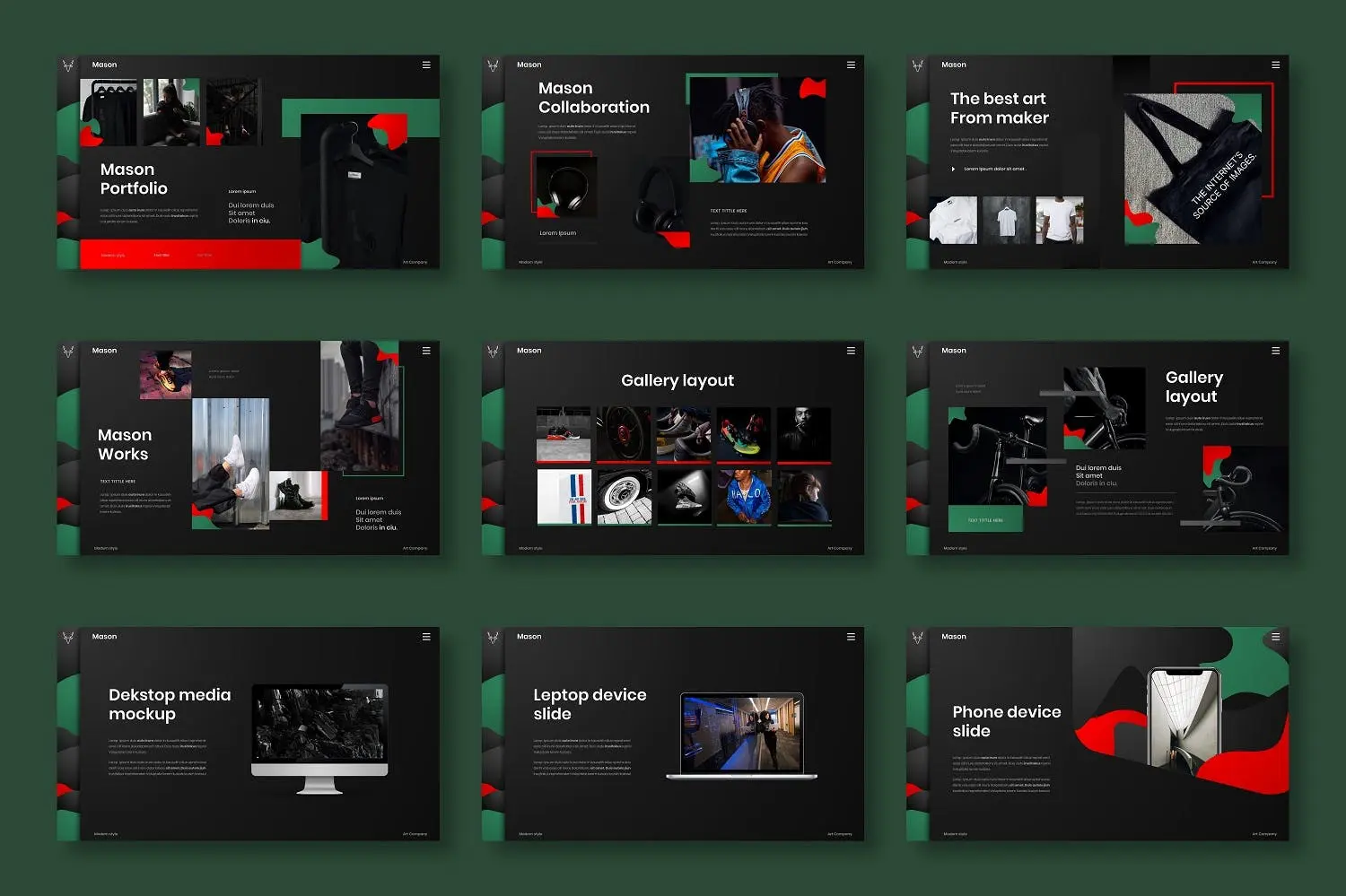Click deer logo on bicycle Gallery layout slide
The image size is (1346, 896).
point(917,352)
